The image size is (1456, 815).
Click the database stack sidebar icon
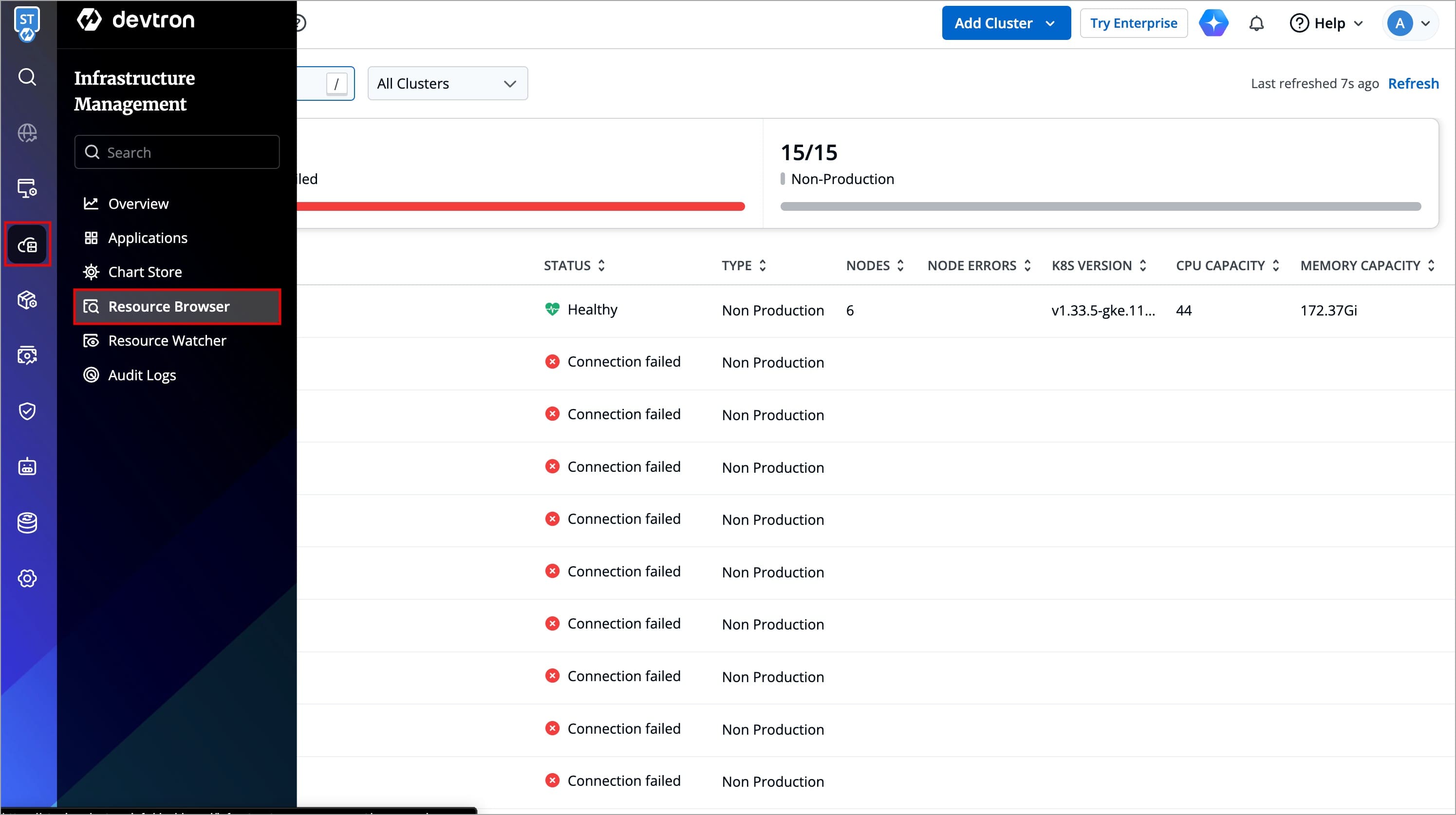27,523
